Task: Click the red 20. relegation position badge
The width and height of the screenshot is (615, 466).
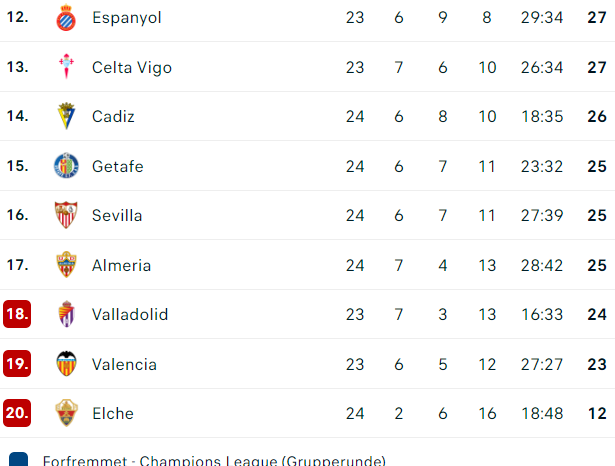Action: coord(17,413)
